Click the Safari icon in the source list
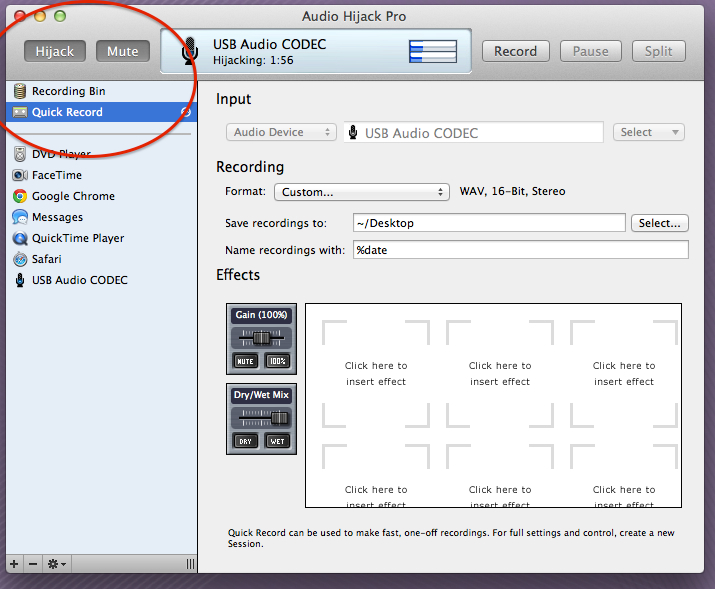Viewport: 715px width, 589px height. (20, 259)
